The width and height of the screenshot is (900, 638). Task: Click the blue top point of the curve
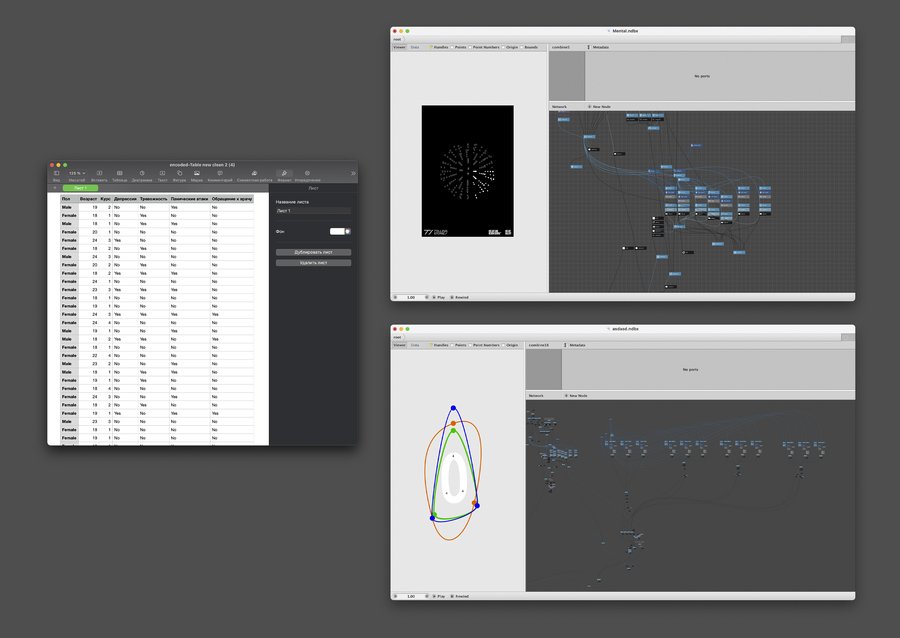tap(453, 408)
